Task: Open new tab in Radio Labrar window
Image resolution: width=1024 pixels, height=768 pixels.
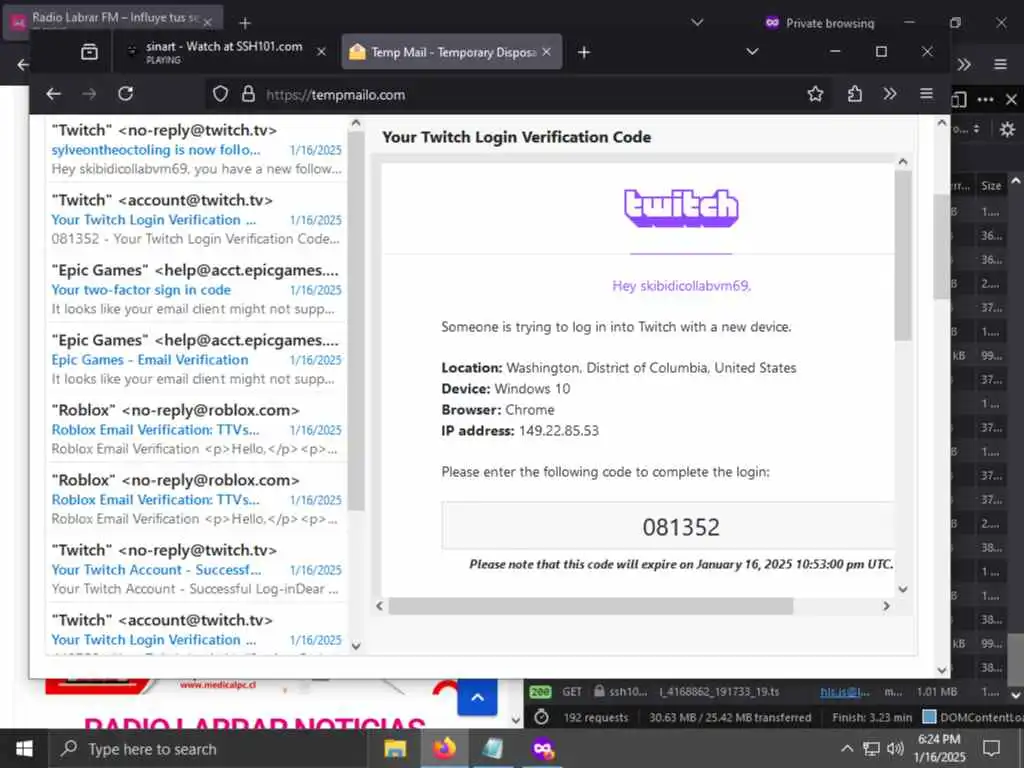Action: coord(245,23)
